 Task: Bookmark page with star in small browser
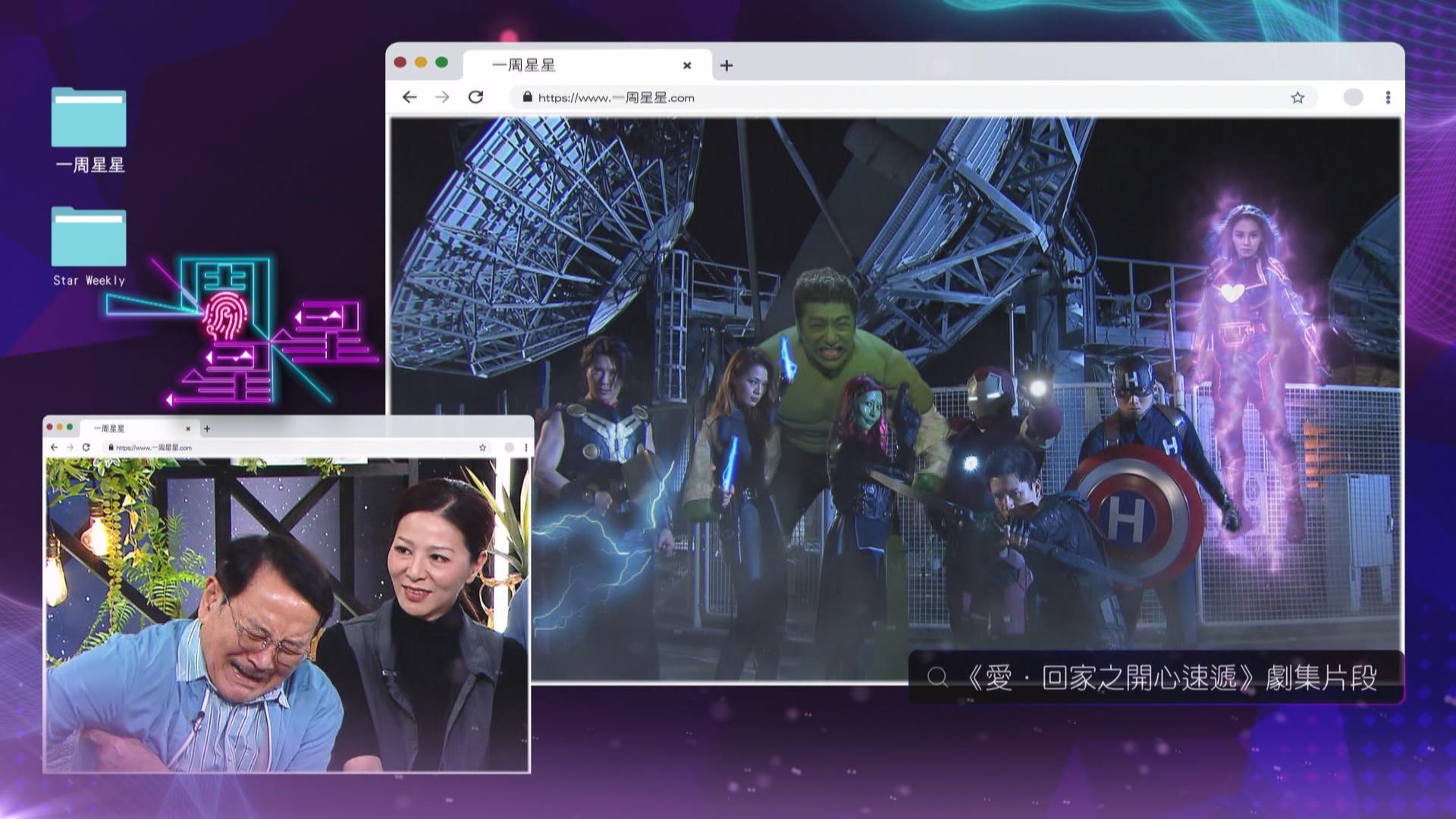click(482, 447)
